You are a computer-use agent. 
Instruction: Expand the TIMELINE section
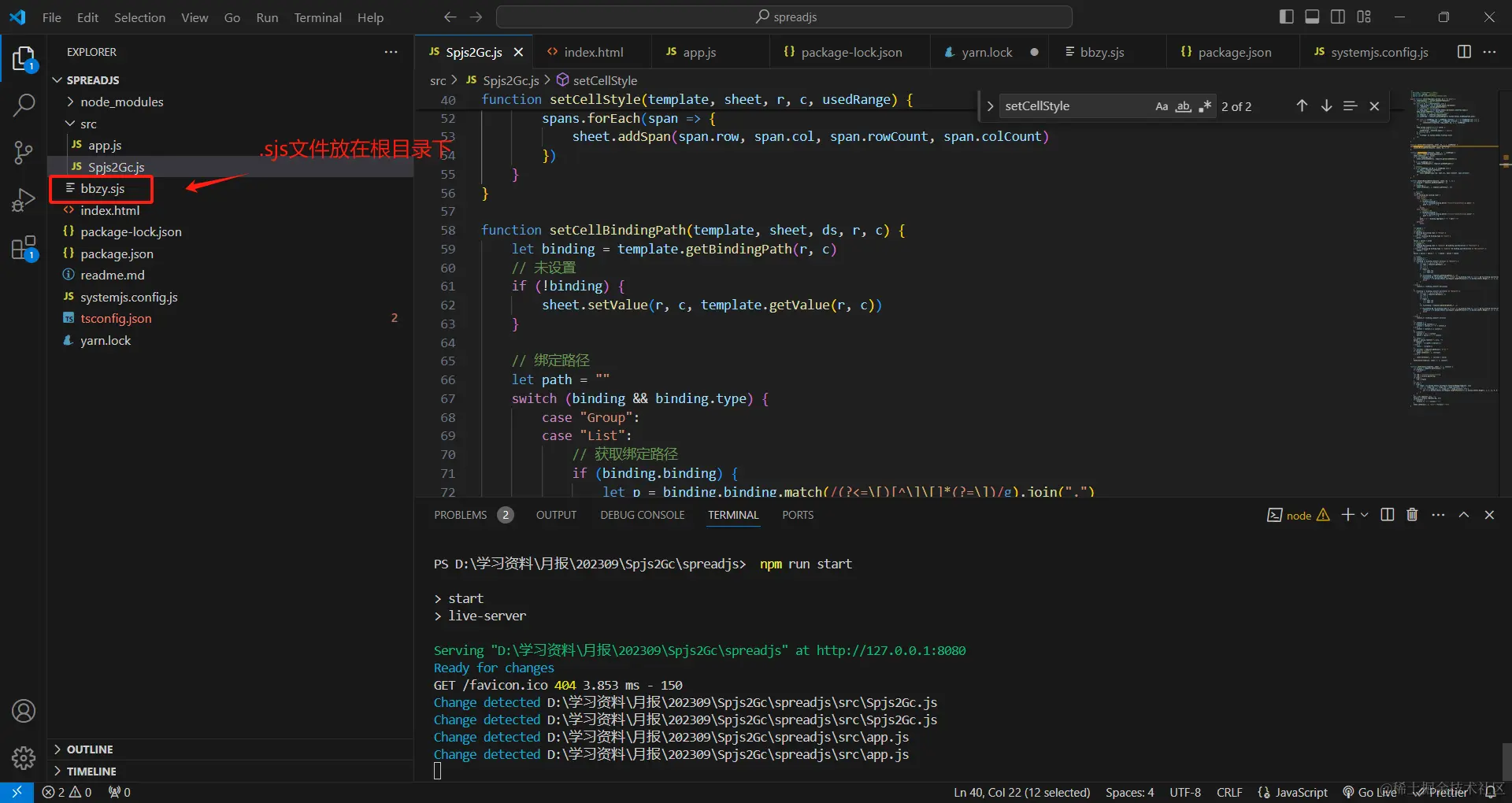coord(91,772)
